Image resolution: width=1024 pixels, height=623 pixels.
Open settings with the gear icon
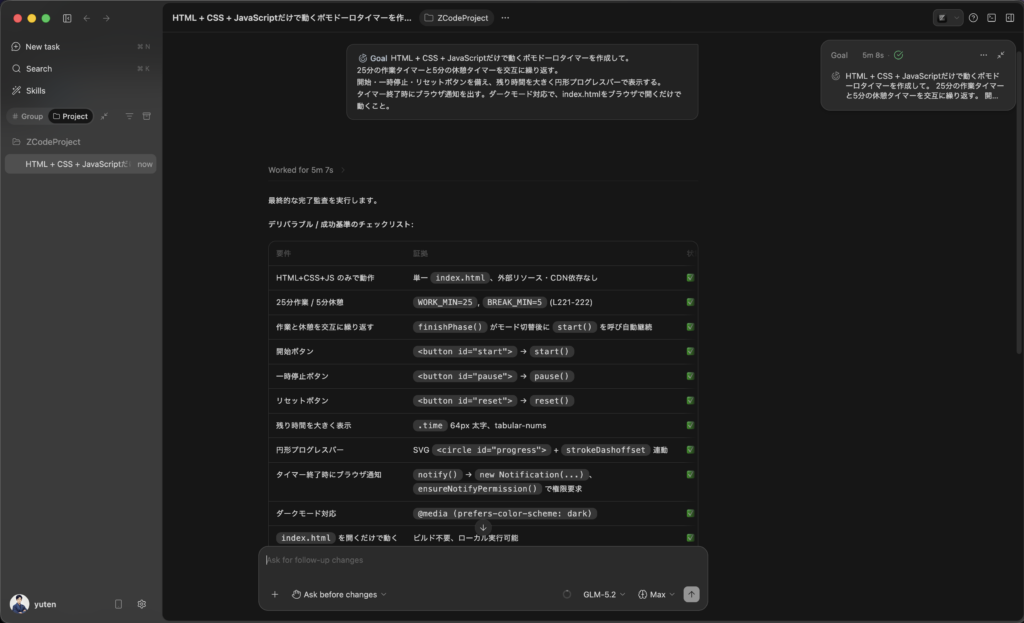click(x=142, y=604)
